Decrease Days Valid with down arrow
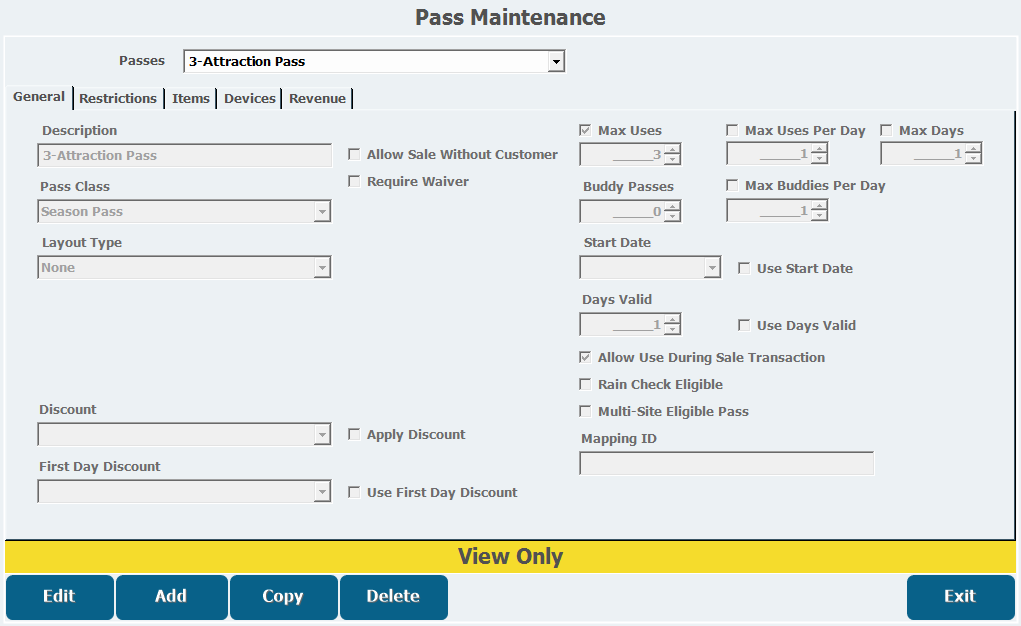Screen dimensions: 1021x626 (x=672, y=330)
